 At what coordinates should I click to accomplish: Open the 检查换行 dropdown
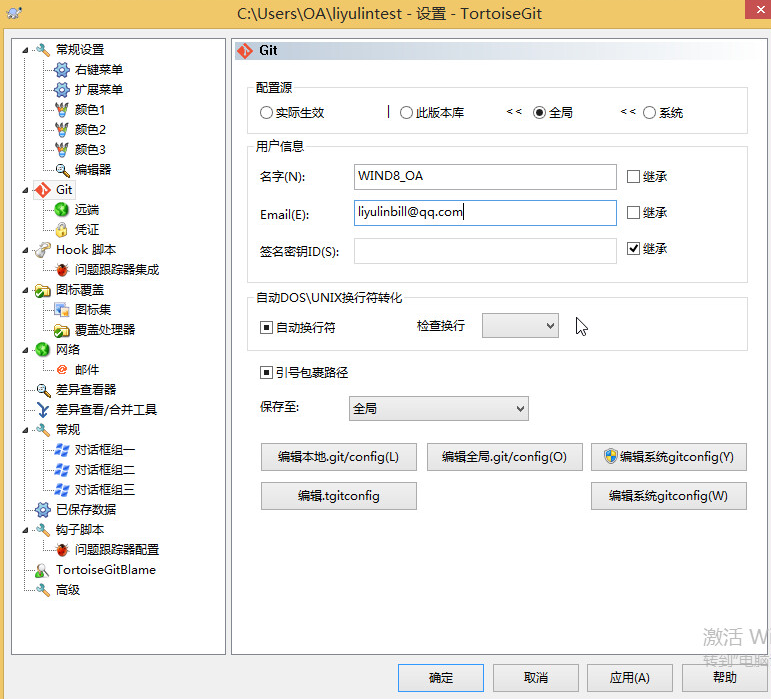520,325
